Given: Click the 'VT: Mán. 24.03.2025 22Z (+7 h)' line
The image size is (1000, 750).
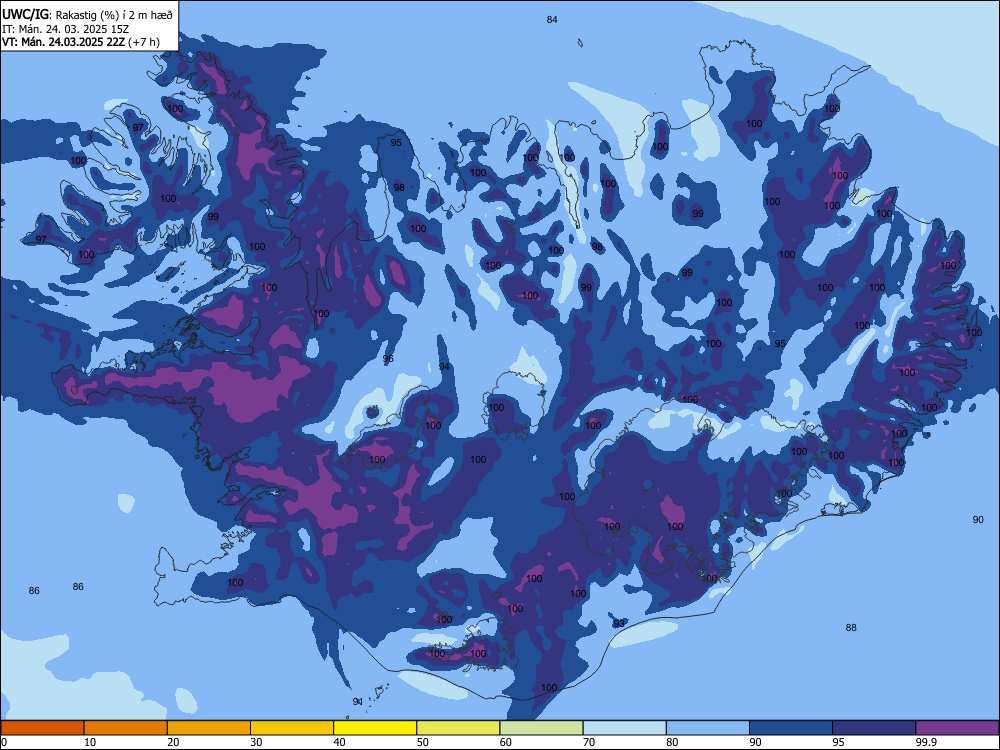Looking at the screenshot, I should 80,42.
